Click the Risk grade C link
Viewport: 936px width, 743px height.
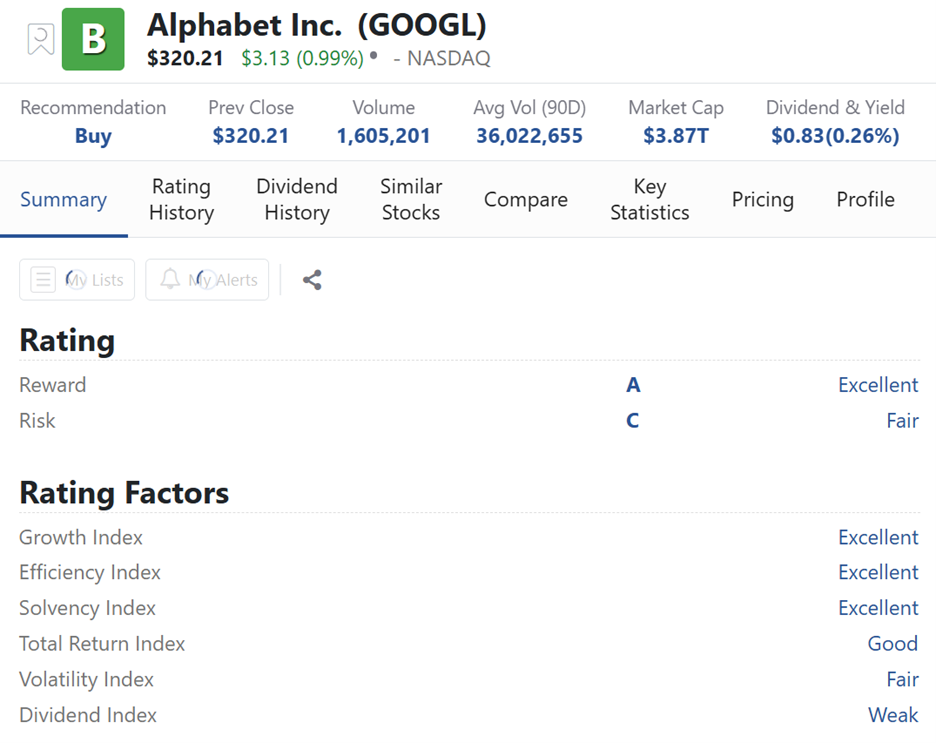(633, 421)
